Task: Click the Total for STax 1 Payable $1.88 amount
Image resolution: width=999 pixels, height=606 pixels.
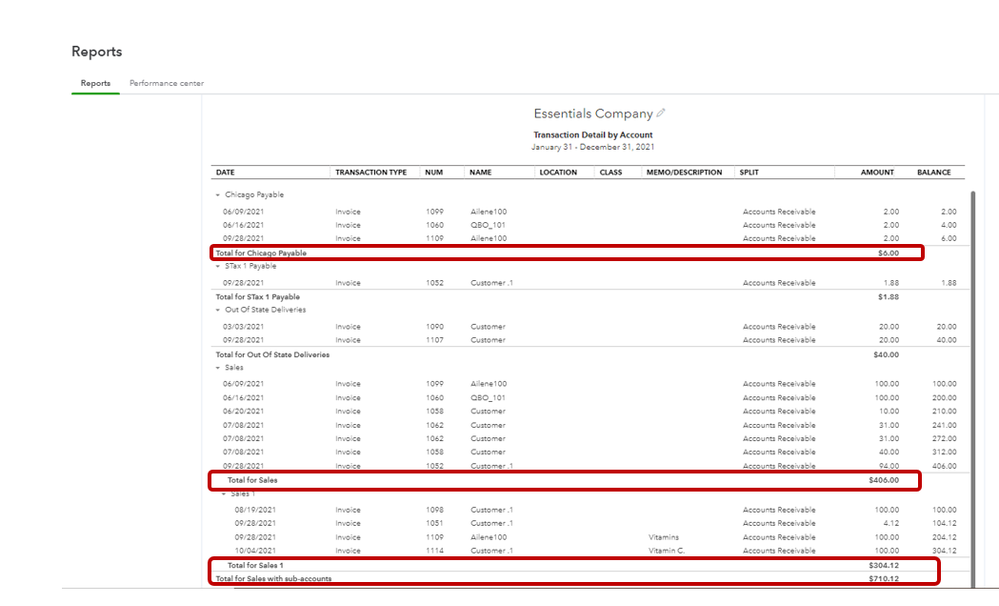Action: point(888,297)
